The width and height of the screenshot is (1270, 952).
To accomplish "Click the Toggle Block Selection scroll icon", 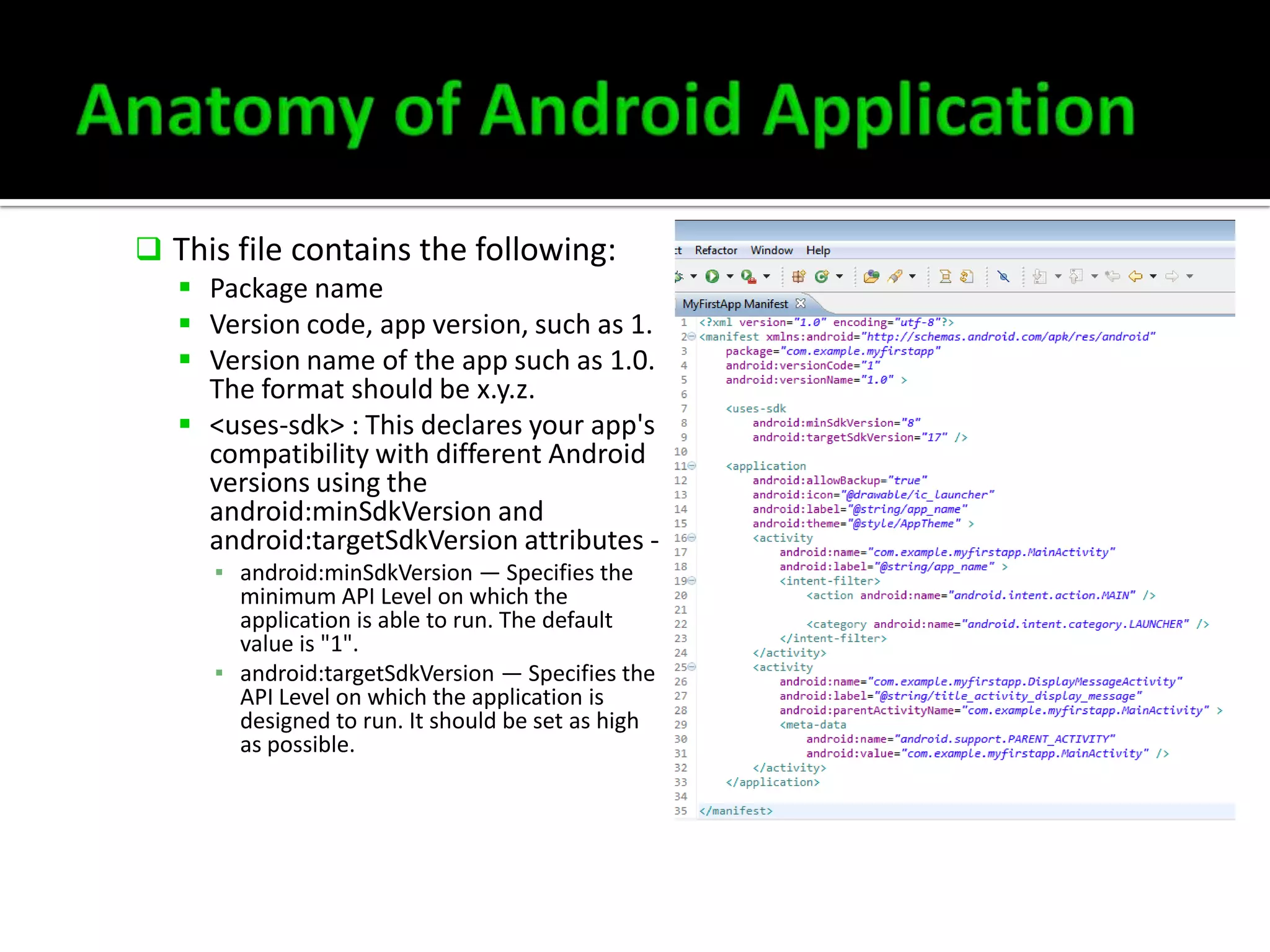I will [x=945, y=276].
